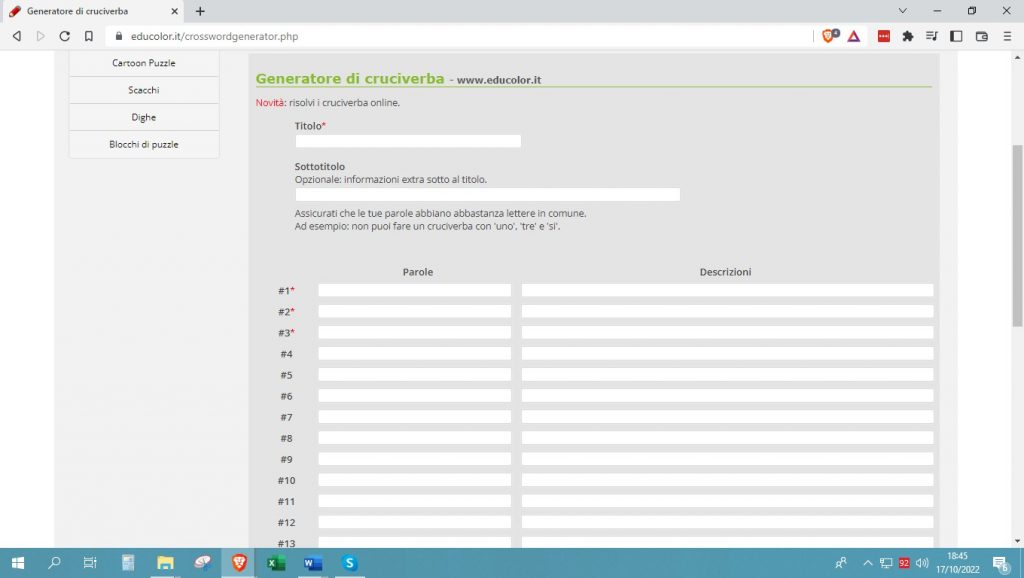
Task: Focus the Sottotitolo text field
Action: [487, 194]
